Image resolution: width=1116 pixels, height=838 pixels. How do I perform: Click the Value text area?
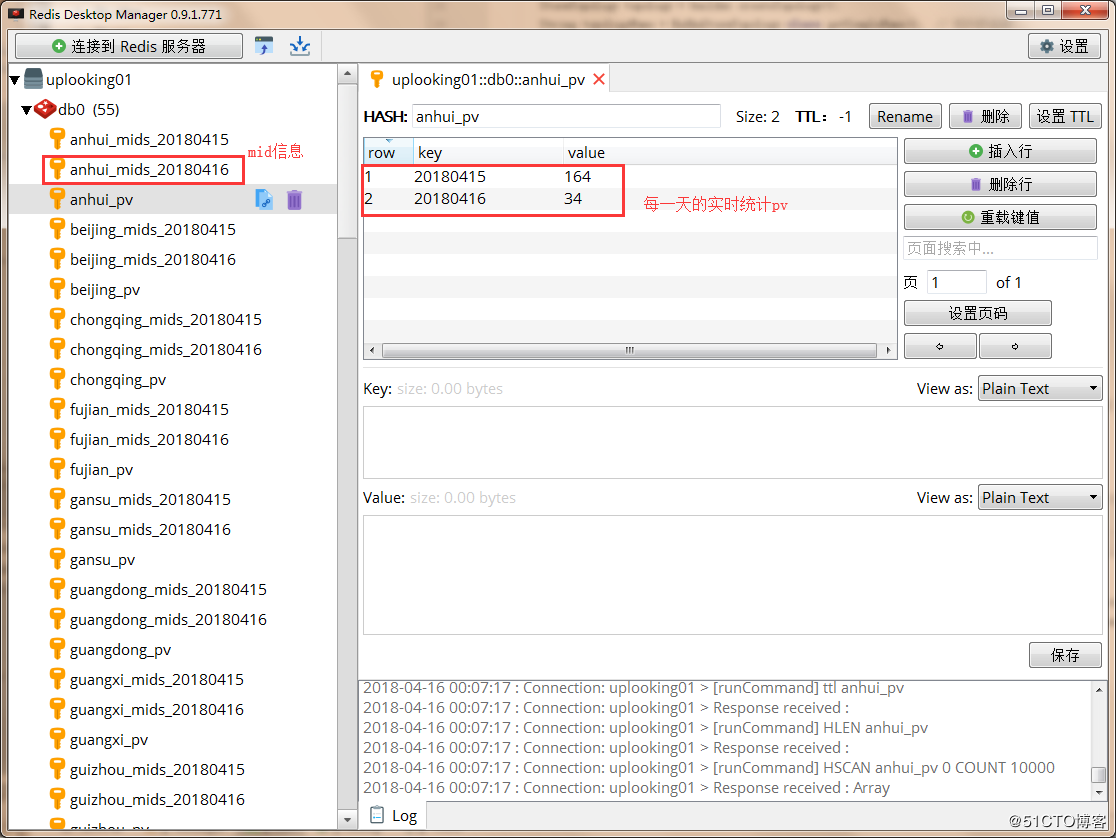tap(732, 575)
